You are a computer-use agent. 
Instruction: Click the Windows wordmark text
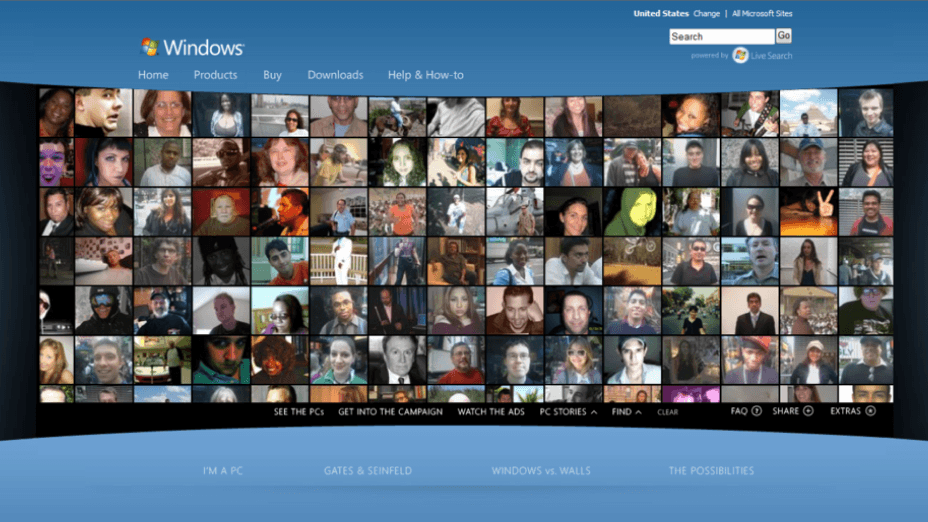(x=204, y=47)
